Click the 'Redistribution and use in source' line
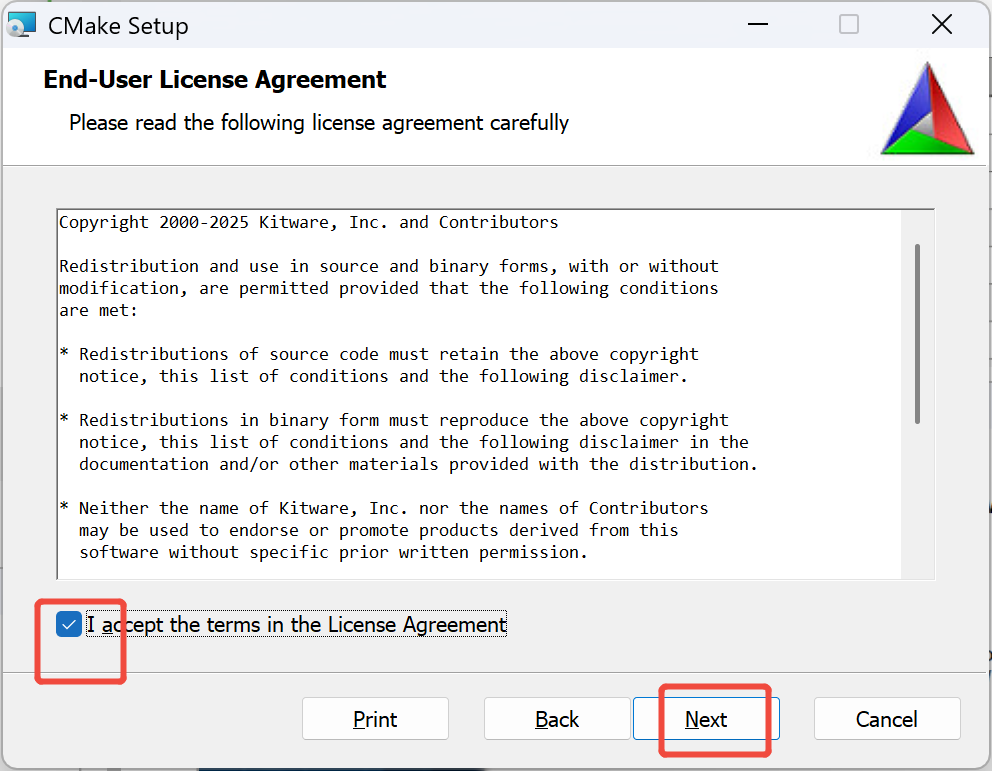 click(389, 266)
